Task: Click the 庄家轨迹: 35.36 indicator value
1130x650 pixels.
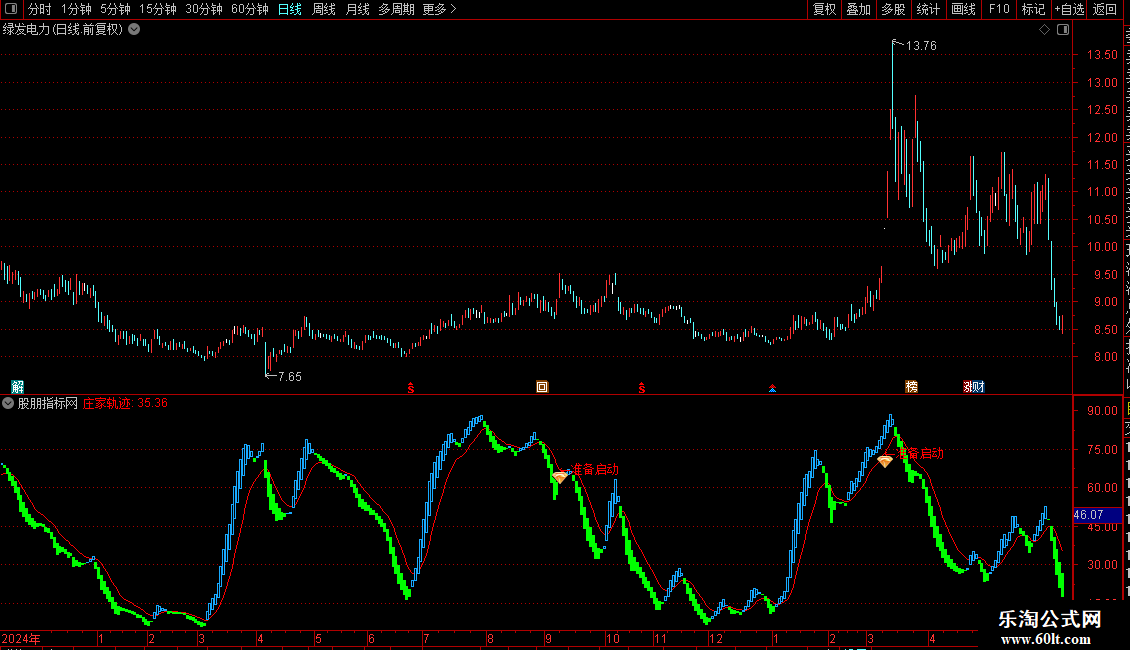Action: click(125, 404)
